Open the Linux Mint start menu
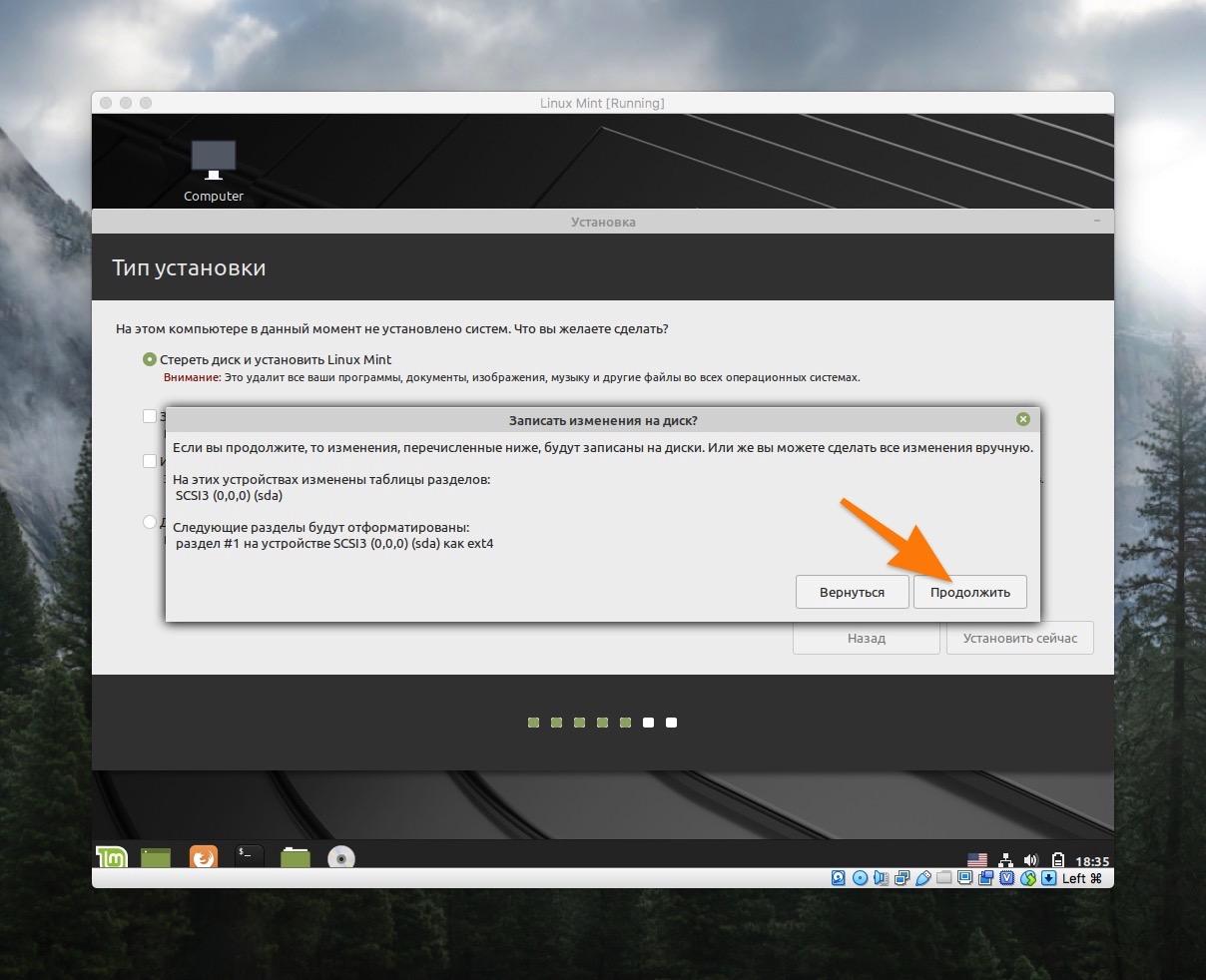The width and height of the screenshot is (1206, 980). (111, 857)
